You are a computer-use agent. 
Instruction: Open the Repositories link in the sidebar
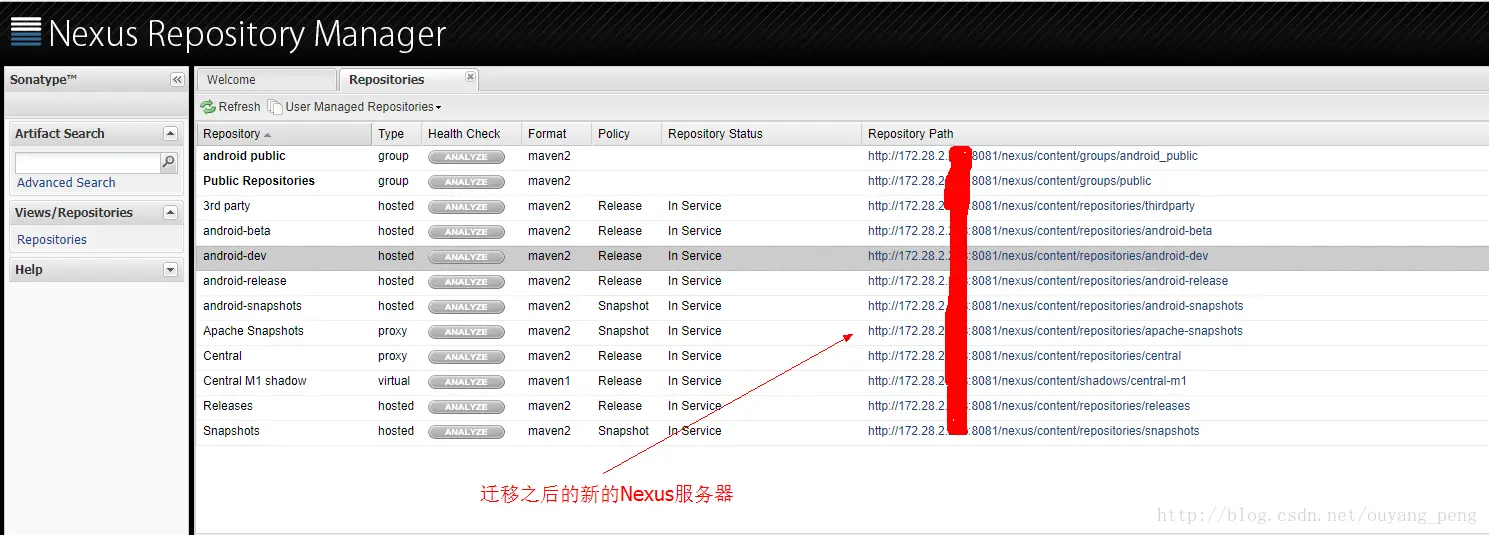click(x=52, y=240)
